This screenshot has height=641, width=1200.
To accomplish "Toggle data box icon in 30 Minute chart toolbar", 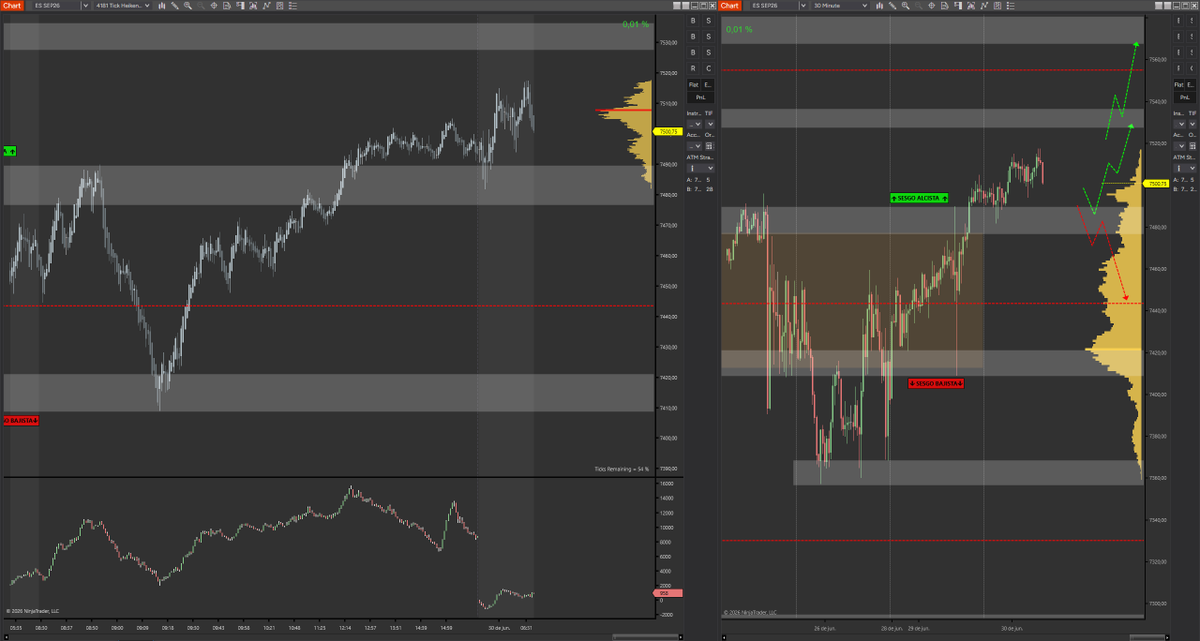I will [944, 5].
